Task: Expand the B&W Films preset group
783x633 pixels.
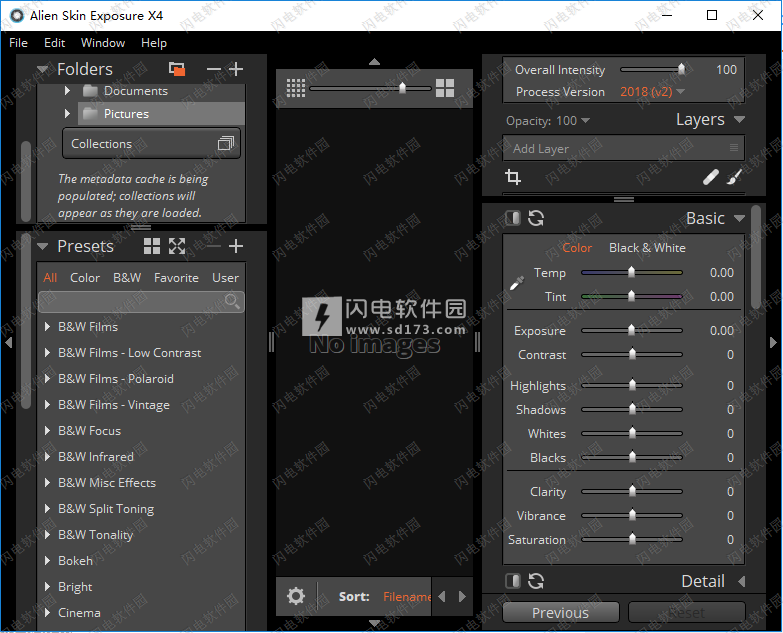Action: tap(47, 326)
